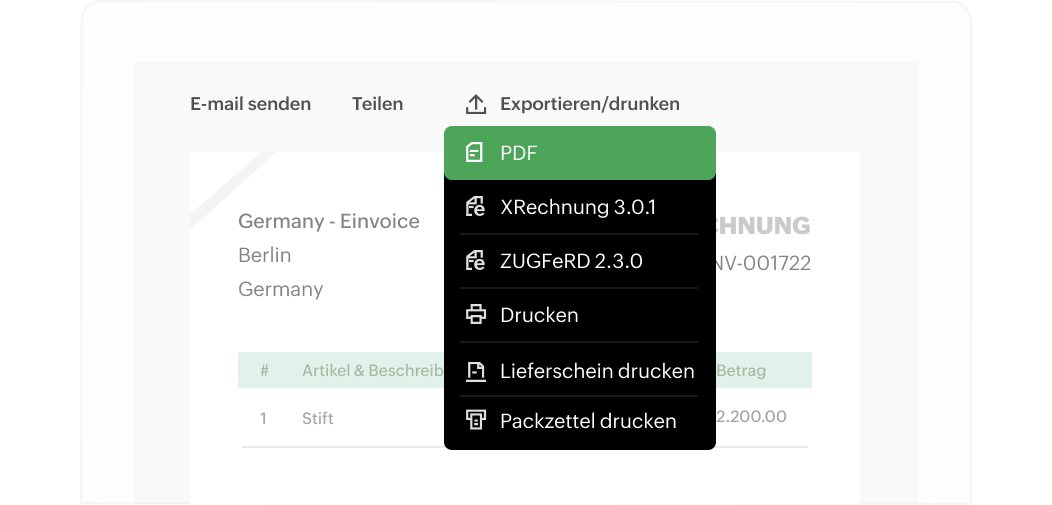The image size is (1052, 505).
Task: Select Lieferschein drucken menu entry
Action: pyautogui.click(x=580, y=371)
